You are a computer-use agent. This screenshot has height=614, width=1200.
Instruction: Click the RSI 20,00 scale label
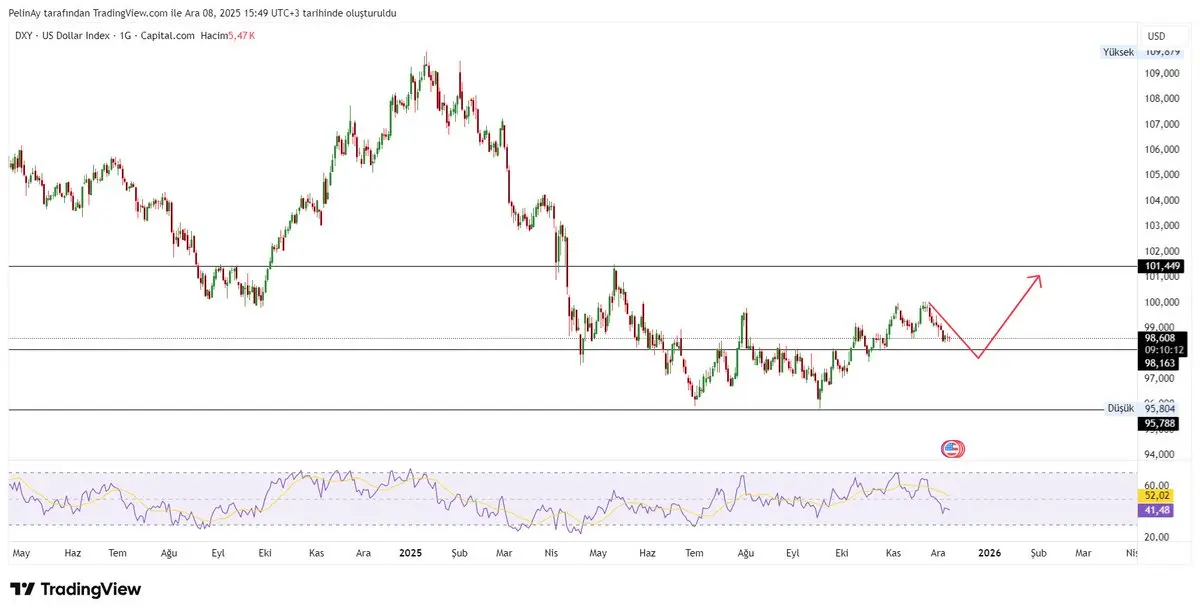click(1159, 537)
